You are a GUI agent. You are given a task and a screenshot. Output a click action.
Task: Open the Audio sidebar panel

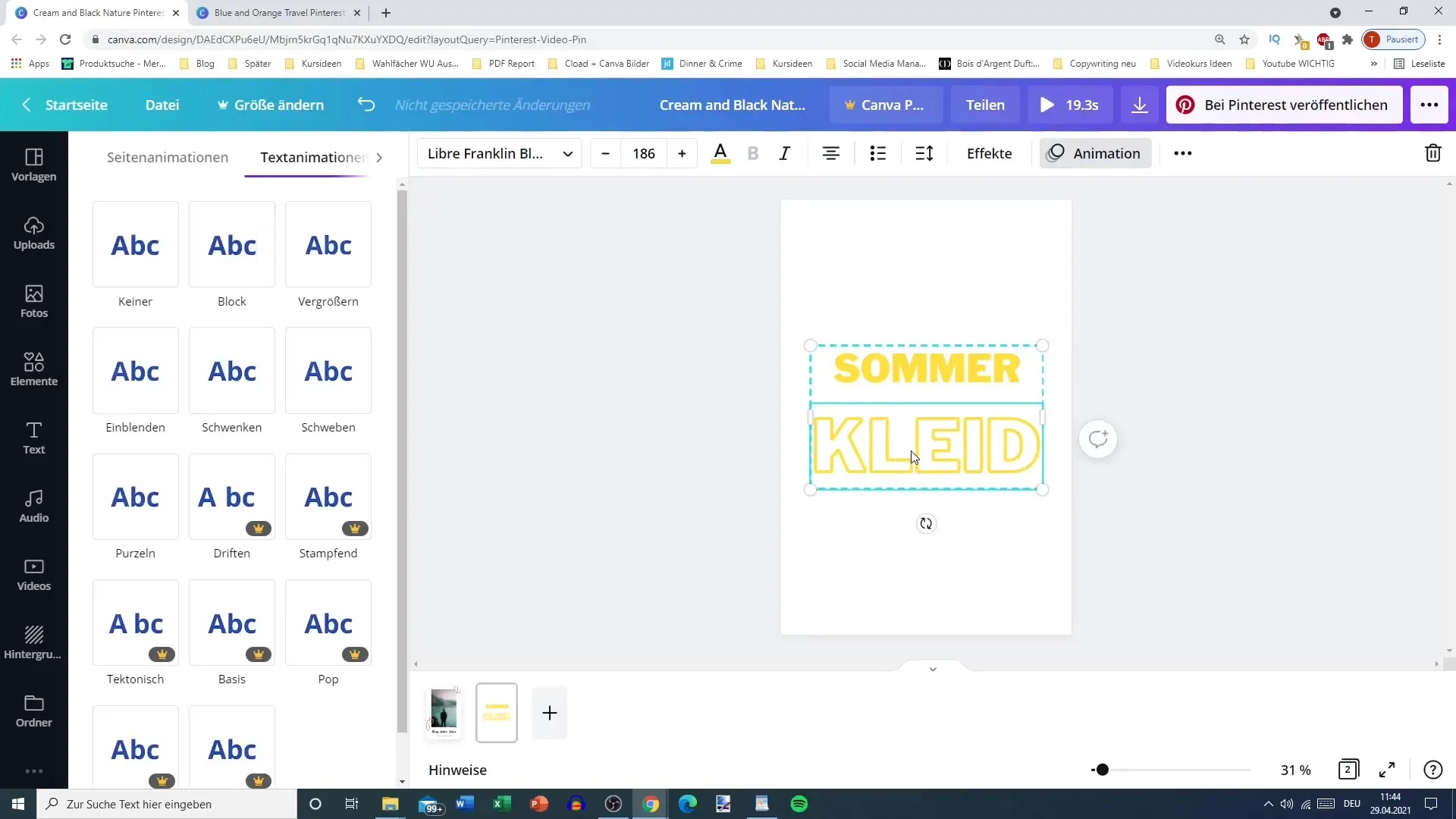(34, 507)
